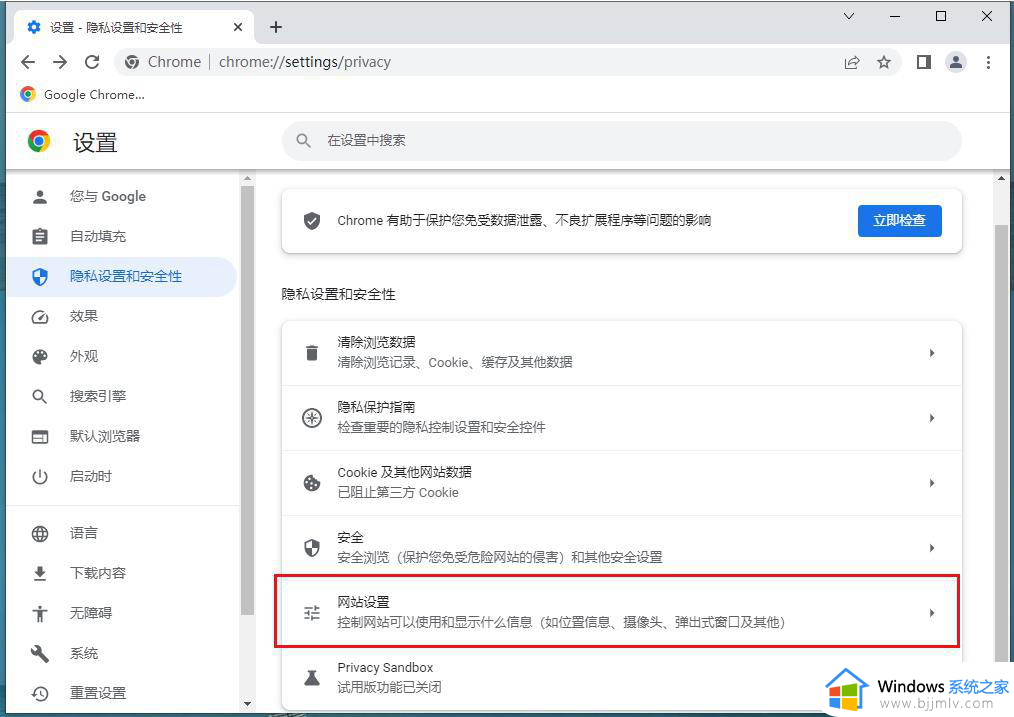Go back with the browser back arrow
This screenshot has width=1014, height=717.
point(28,62)
